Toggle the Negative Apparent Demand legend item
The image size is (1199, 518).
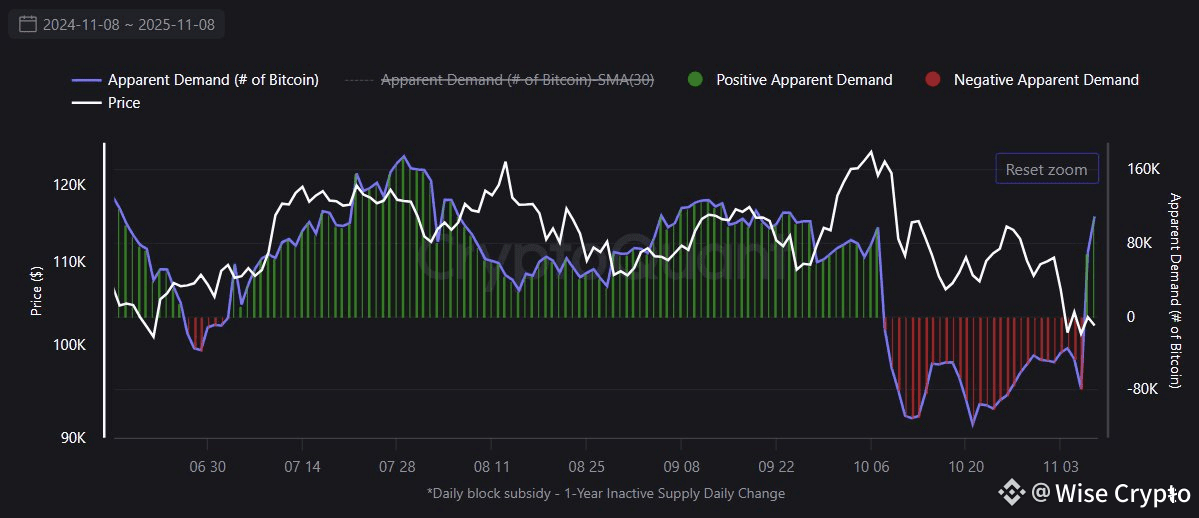1032,80
